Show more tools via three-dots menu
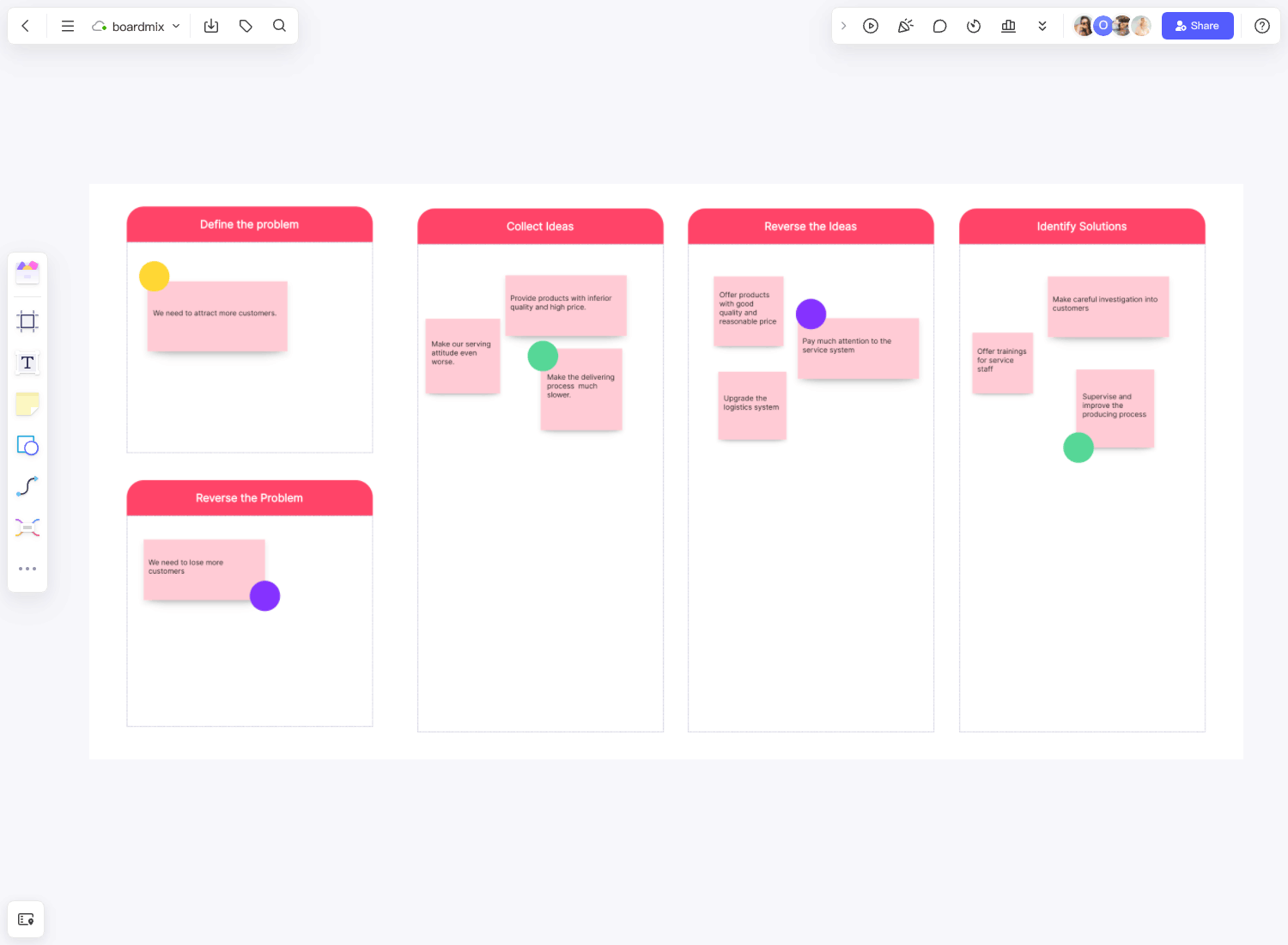The image size is (1288, 945). [27, 569]
